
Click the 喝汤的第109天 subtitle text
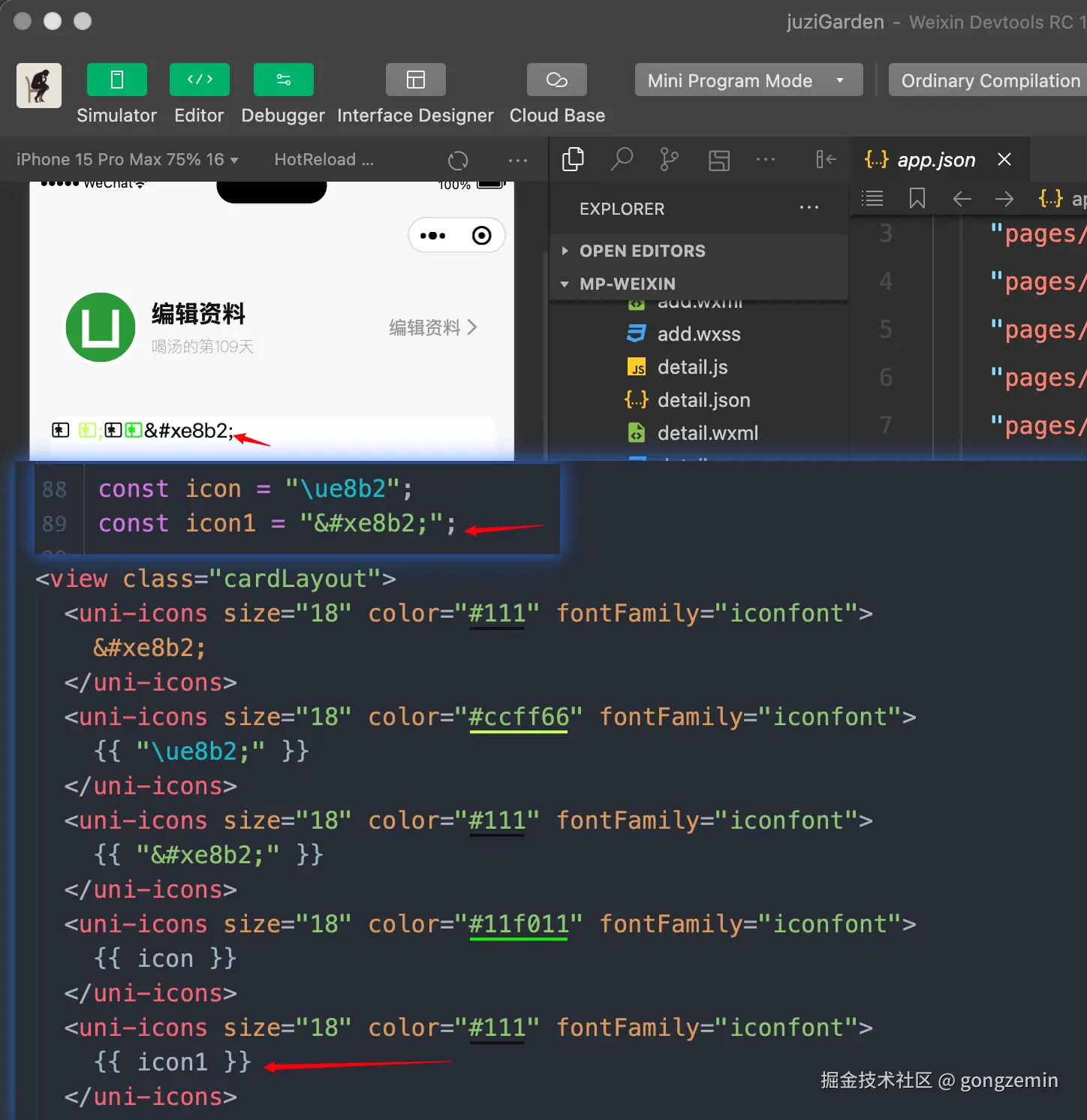[x=203, y=346]
